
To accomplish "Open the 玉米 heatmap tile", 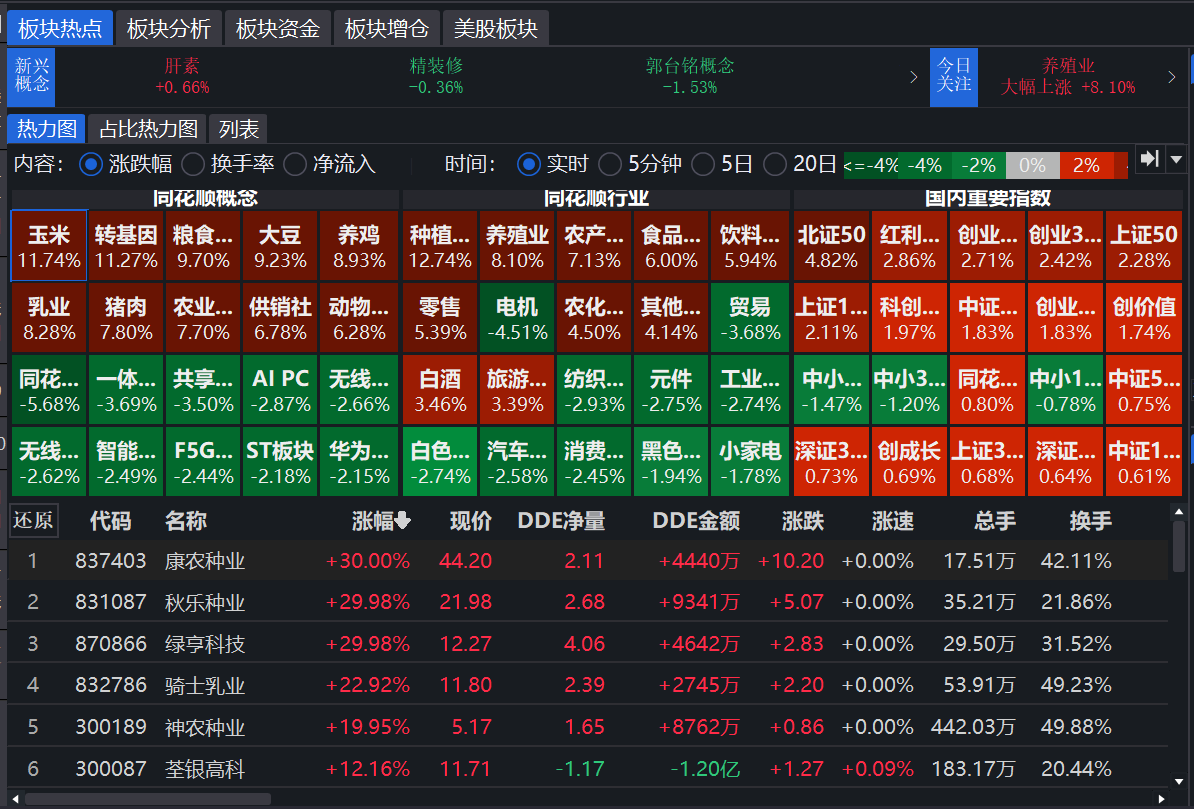I will (x=49, y=246).
